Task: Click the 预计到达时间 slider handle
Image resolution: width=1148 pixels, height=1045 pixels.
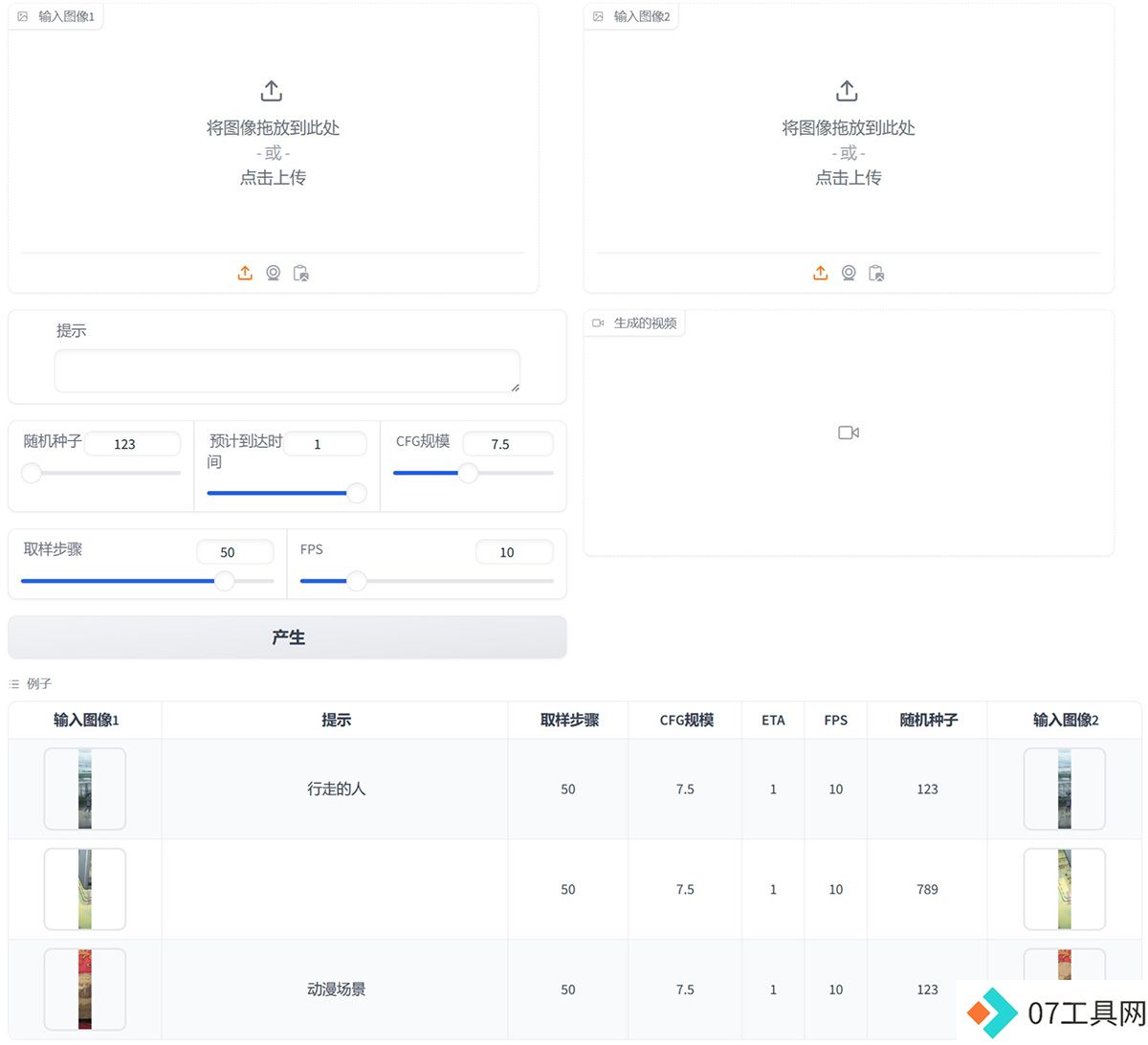Action: point(357,493)
